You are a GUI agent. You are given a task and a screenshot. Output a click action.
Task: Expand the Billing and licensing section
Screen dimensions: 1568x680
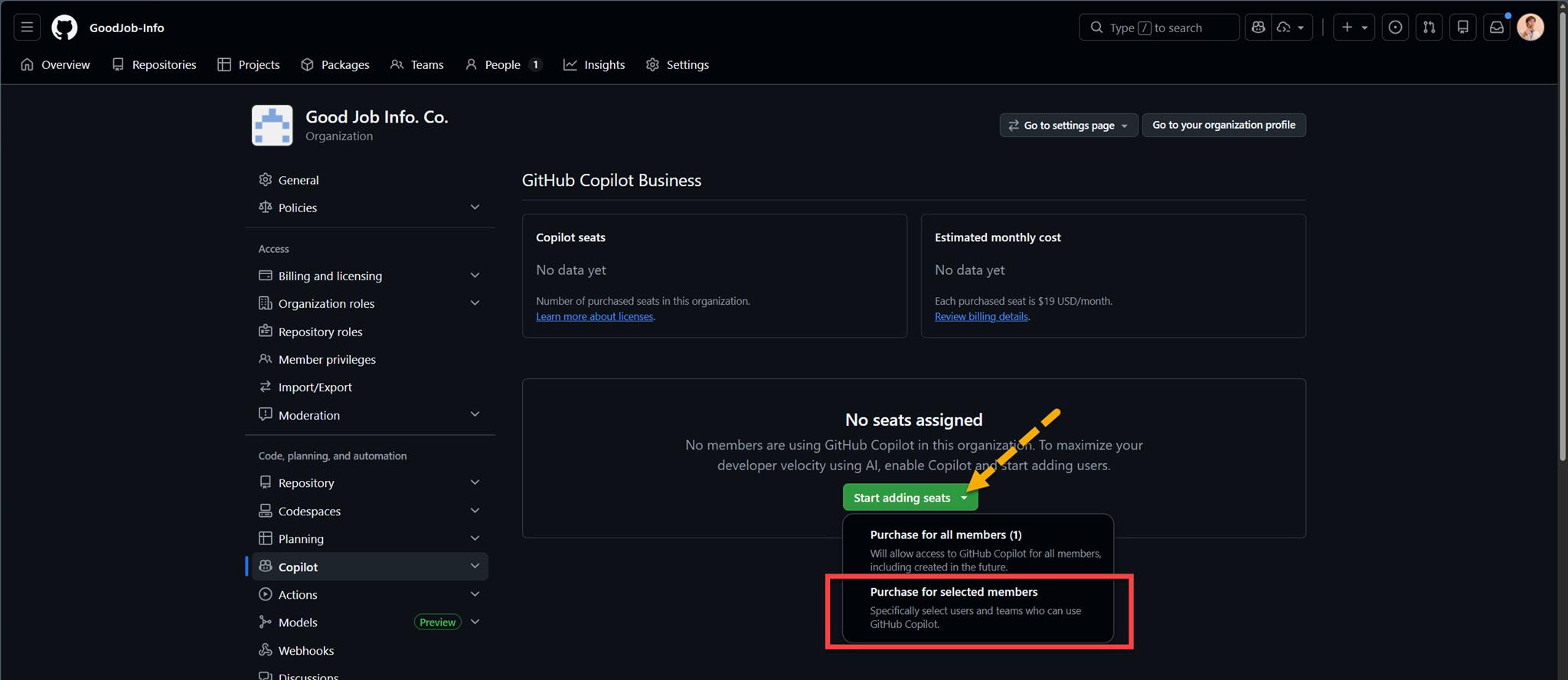point(474,276)
